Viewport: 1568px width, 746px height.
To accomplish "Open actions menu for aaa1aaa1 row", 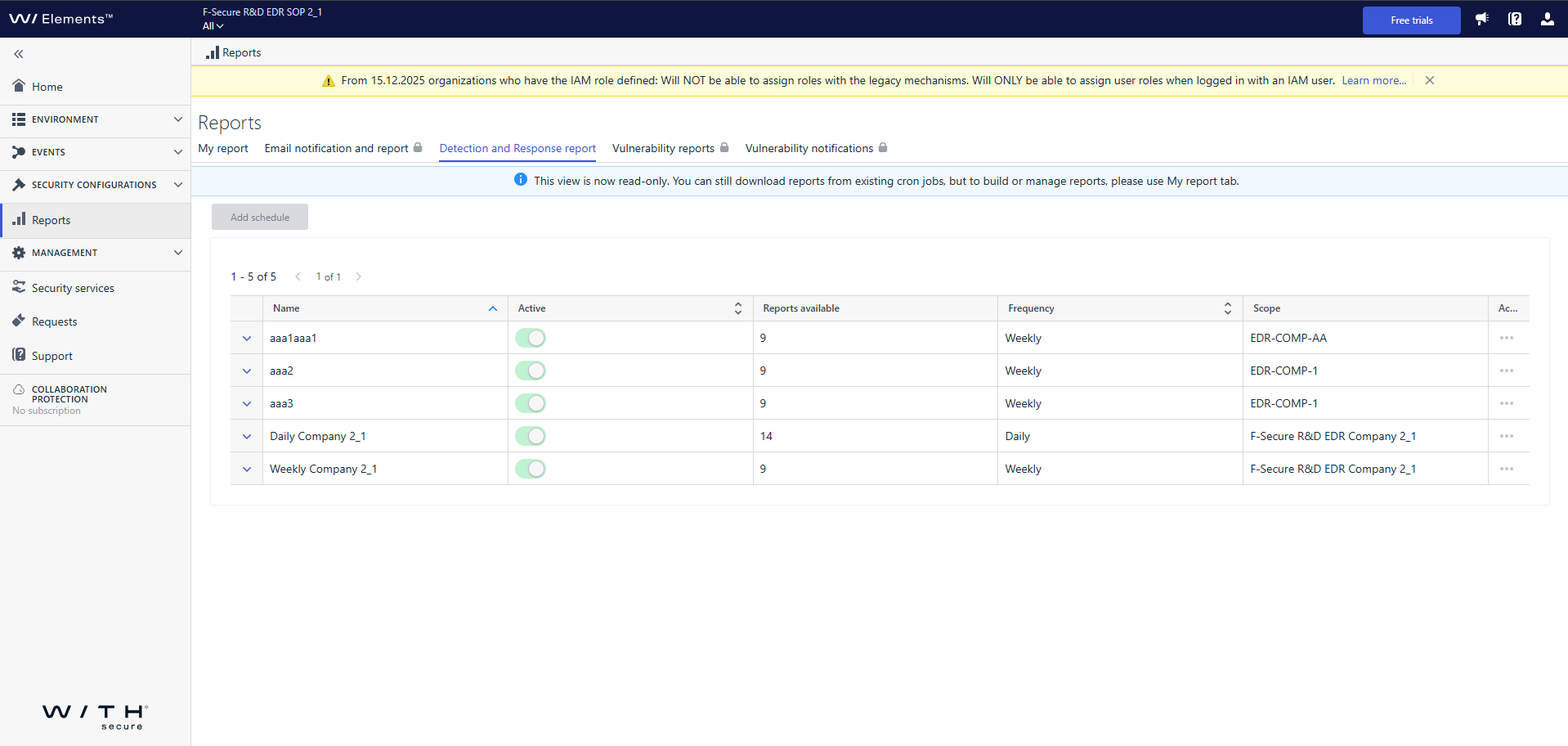I will click(1507, 338).
